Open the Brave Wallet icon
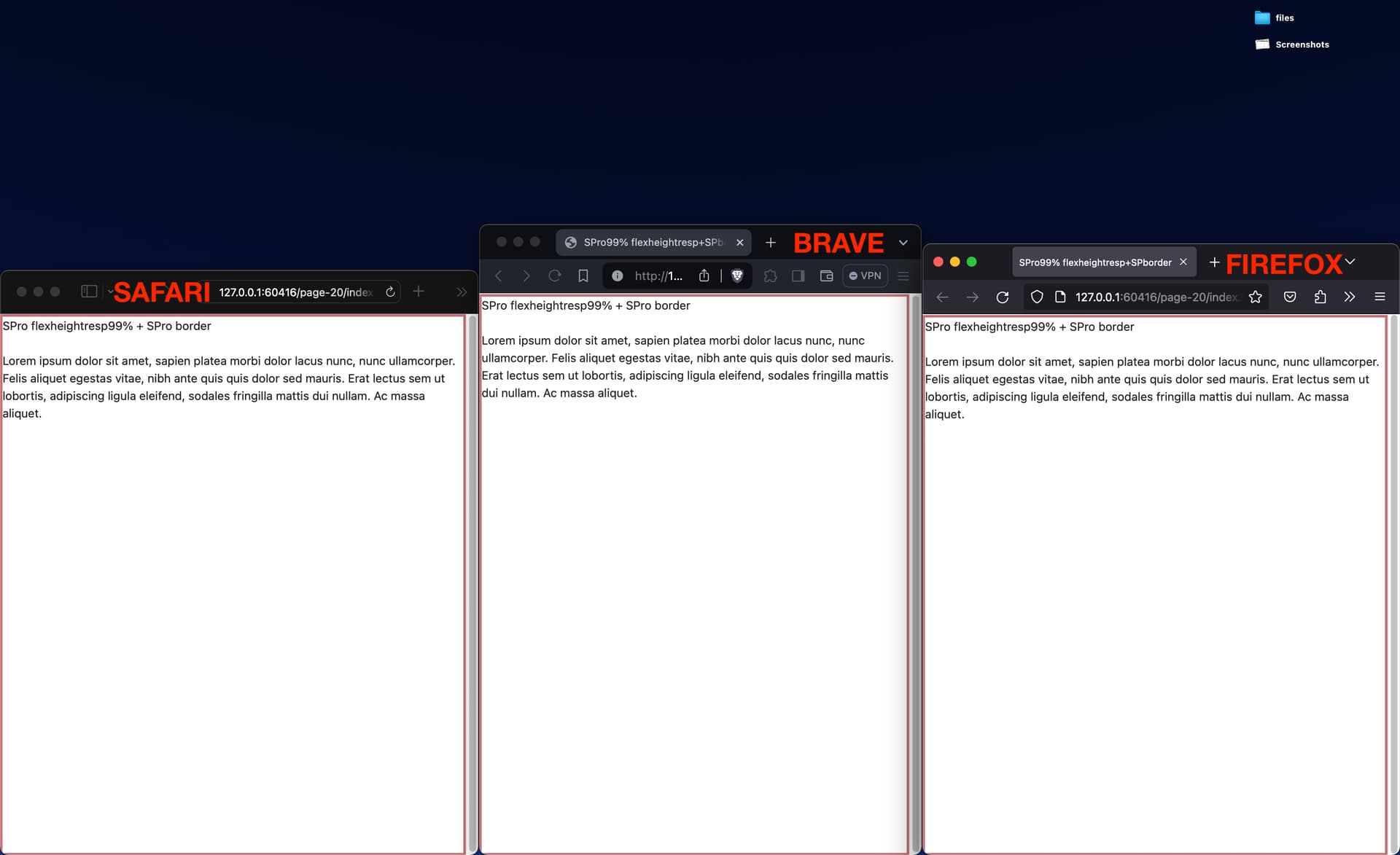This screenshot has height=855, width=1400. (x=826, y=276)
